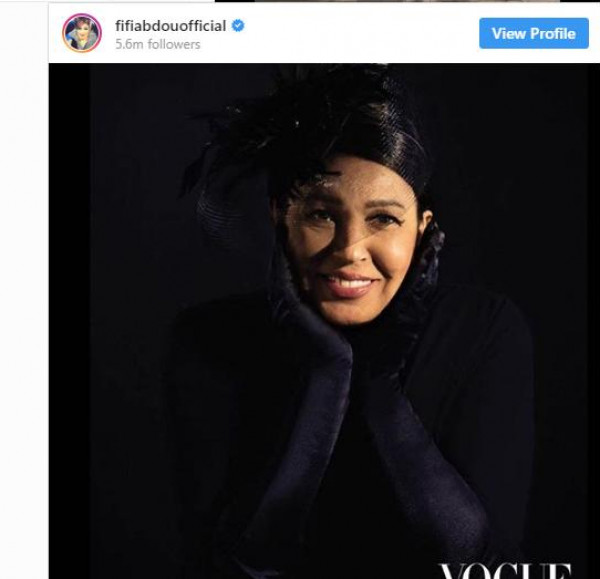Open the fifiabdouofficial username link
This screenshot has width=600, height=579.
point(169,27)
